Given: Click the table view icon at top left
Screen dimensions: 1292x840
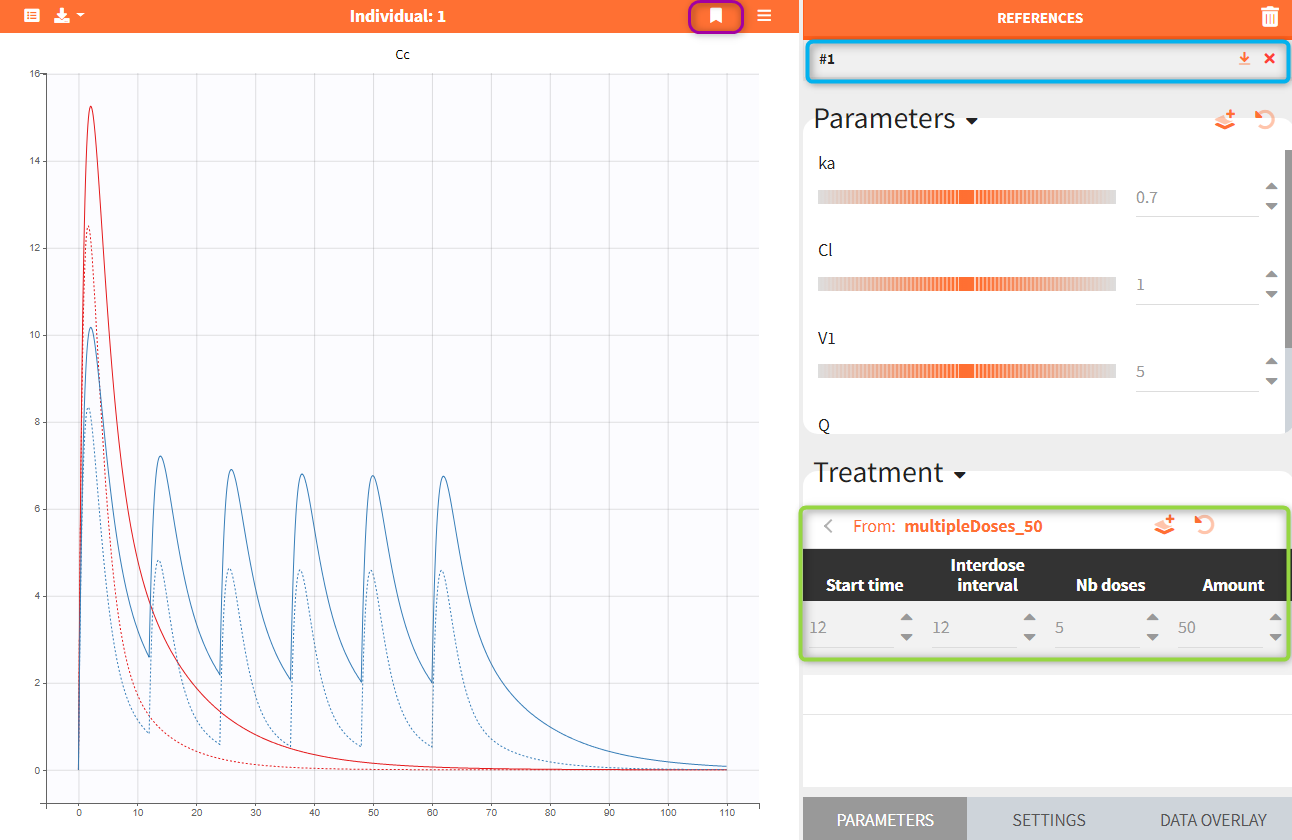Looking at the screenshot, I should click(x=32, y=16).
